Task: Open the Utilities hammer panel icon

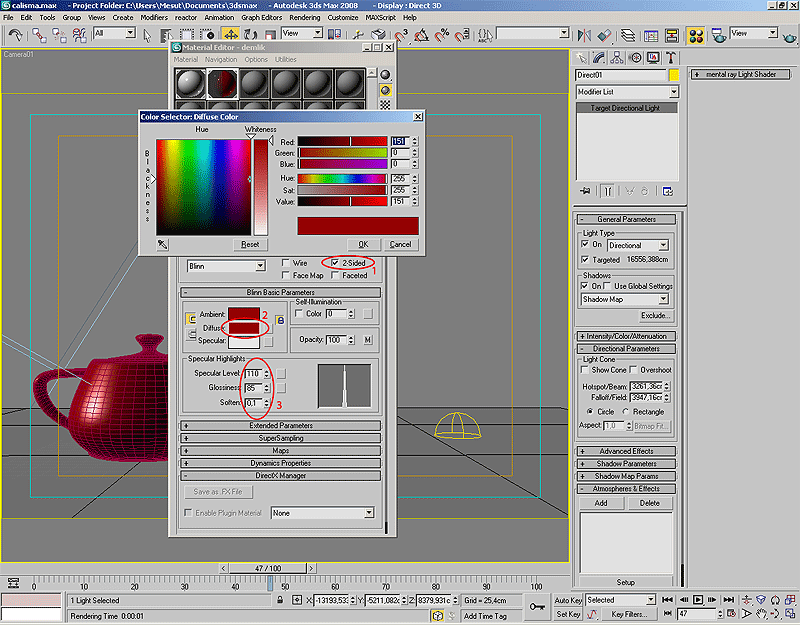Action: 671,57
